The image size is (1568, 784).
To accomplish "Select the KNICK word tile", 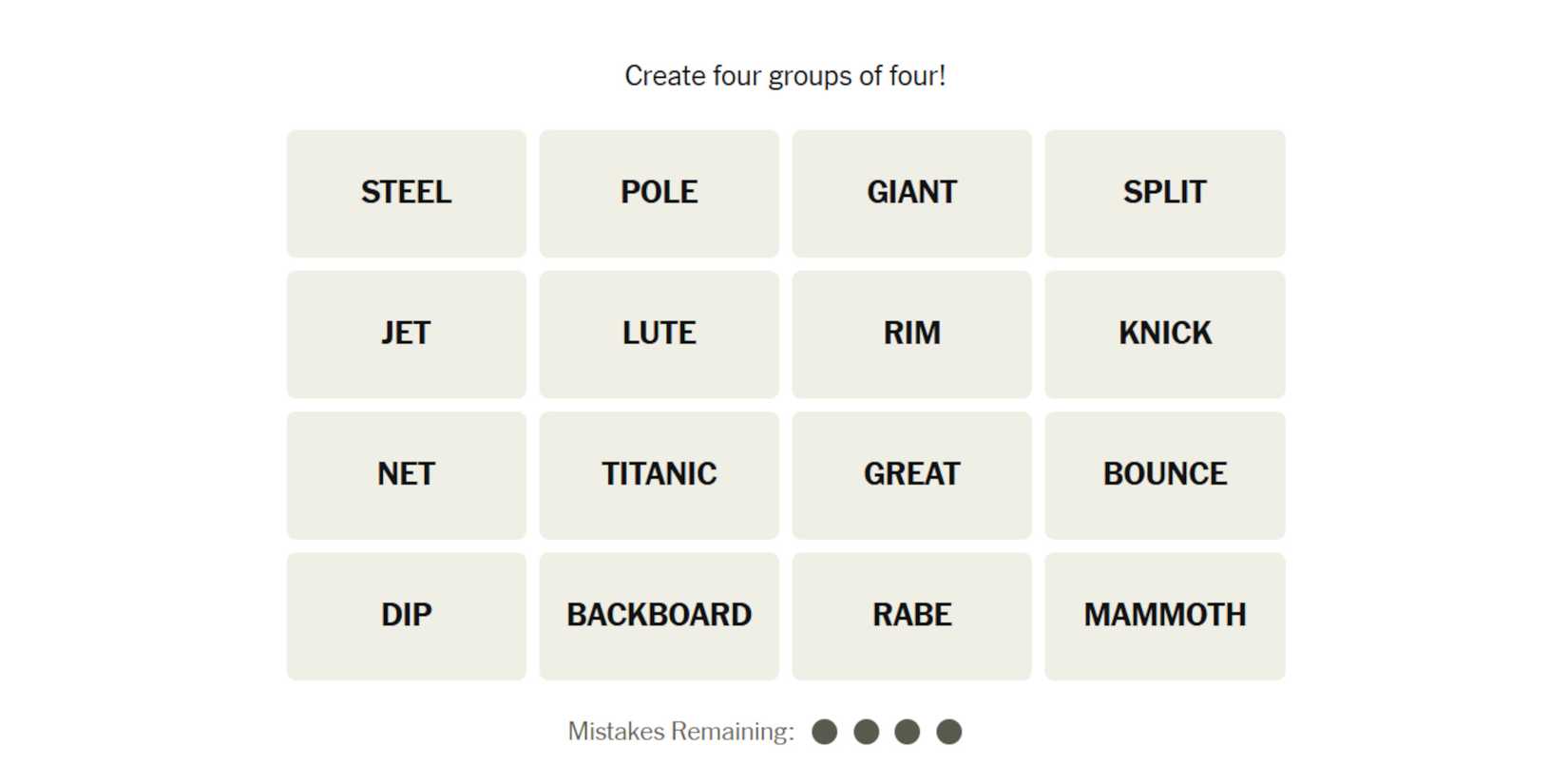I will point(1164,334).
